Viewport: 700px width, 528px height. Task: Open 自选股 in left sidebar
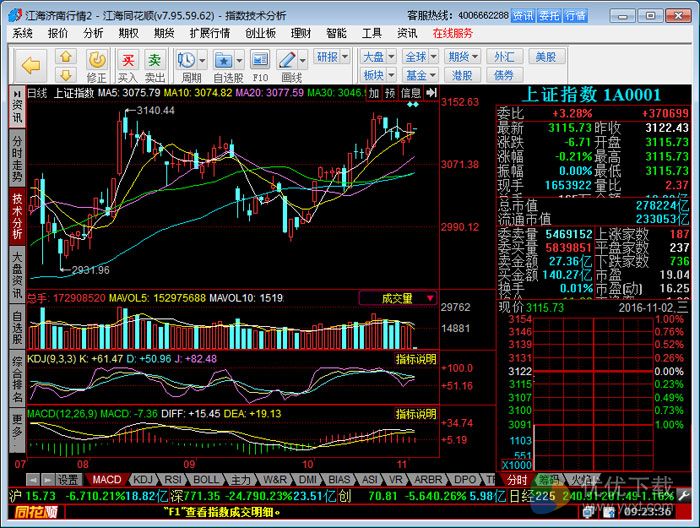click(17, 328)
